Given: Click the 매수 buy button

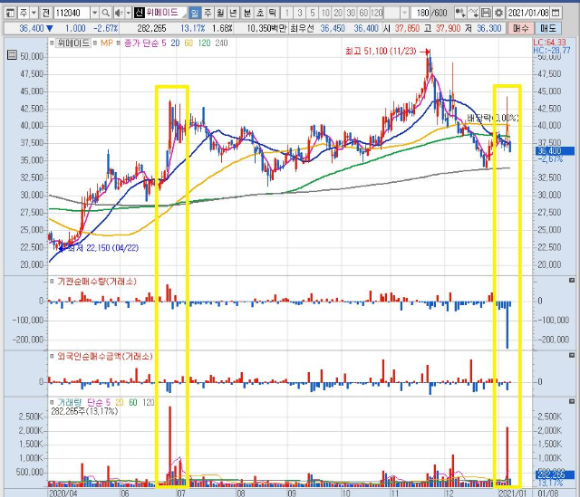Looking at the screenshot, I should pos(521,28).
